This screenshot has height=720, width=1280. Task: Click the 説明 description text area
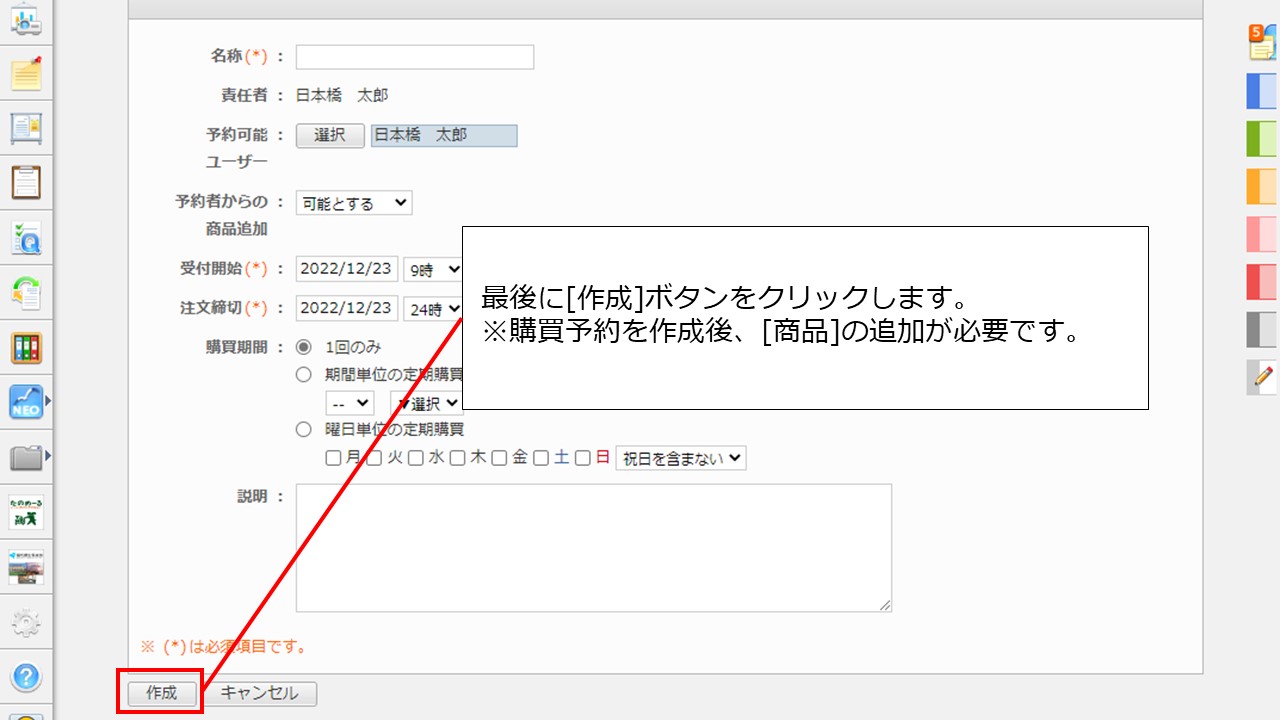tap(594, 548)
